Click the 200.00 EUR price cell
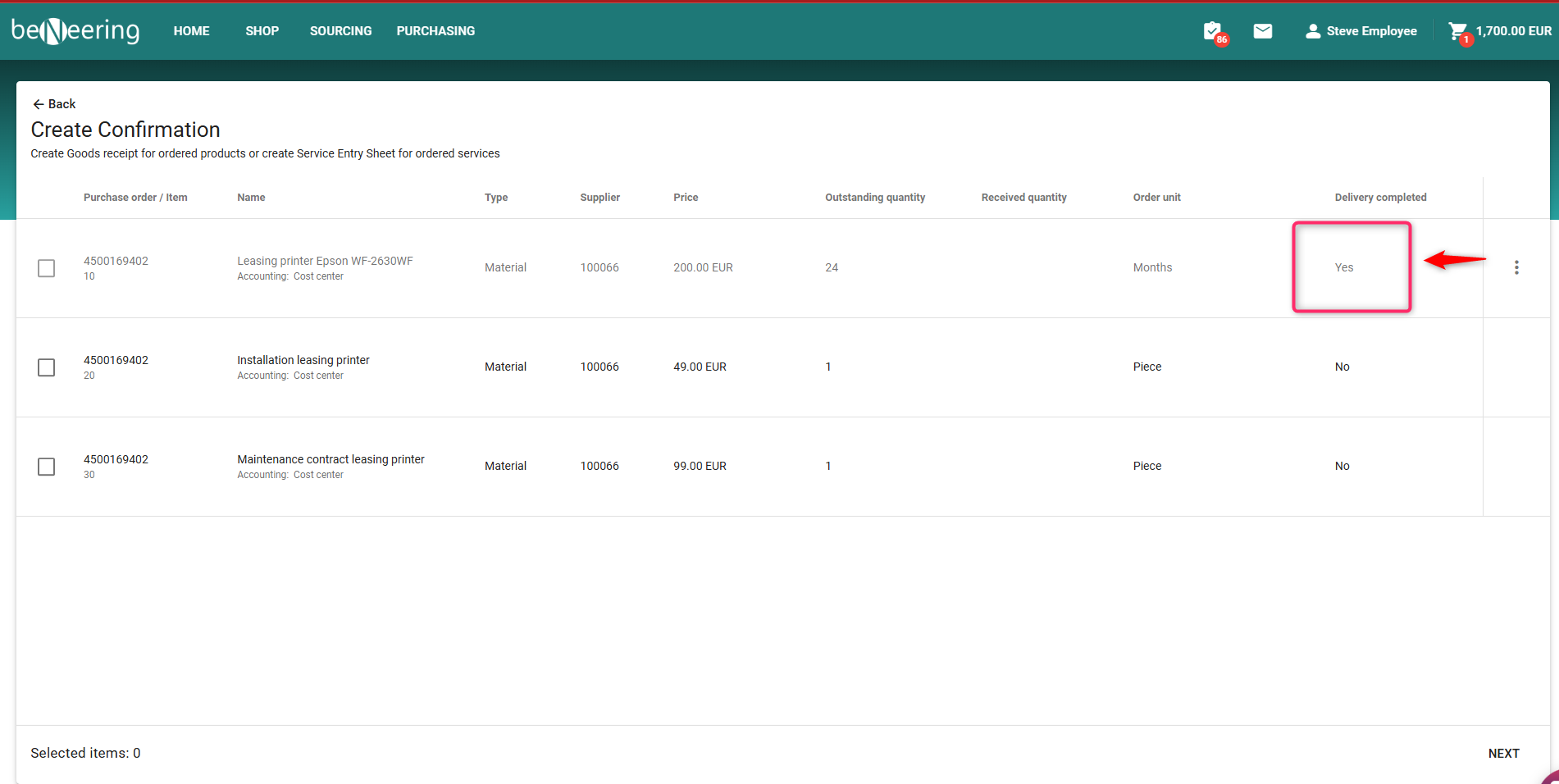This screenshot has height=784, width=1559. coord(703,267)
